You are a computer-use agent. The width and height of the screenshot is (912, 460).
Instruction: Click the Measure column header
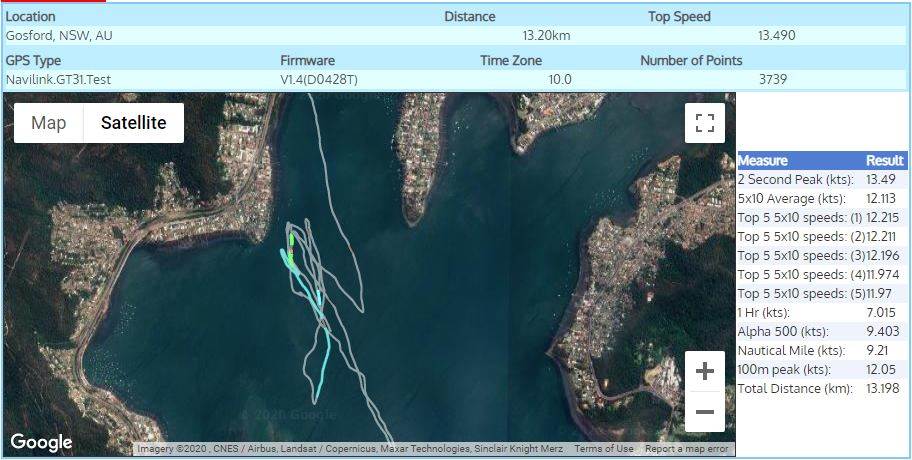[x=762, y=160]
